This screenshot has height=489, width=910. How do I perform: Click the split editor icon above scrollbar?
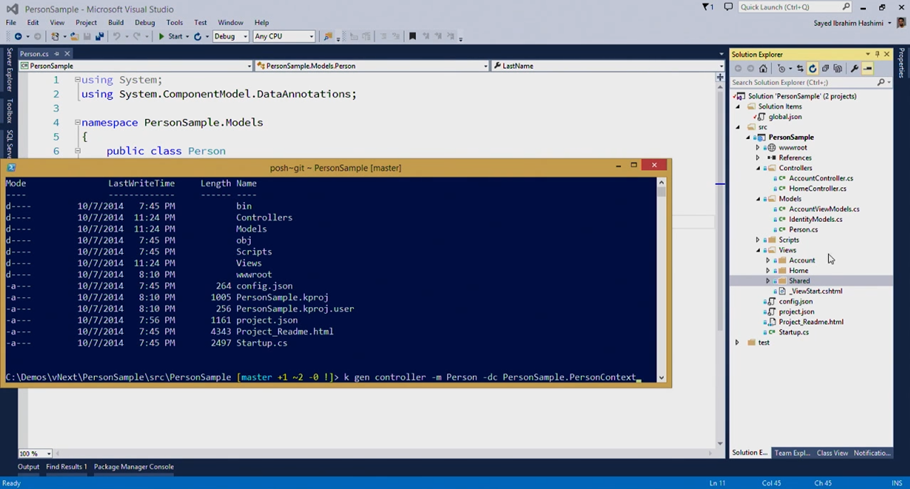(720, 77)
